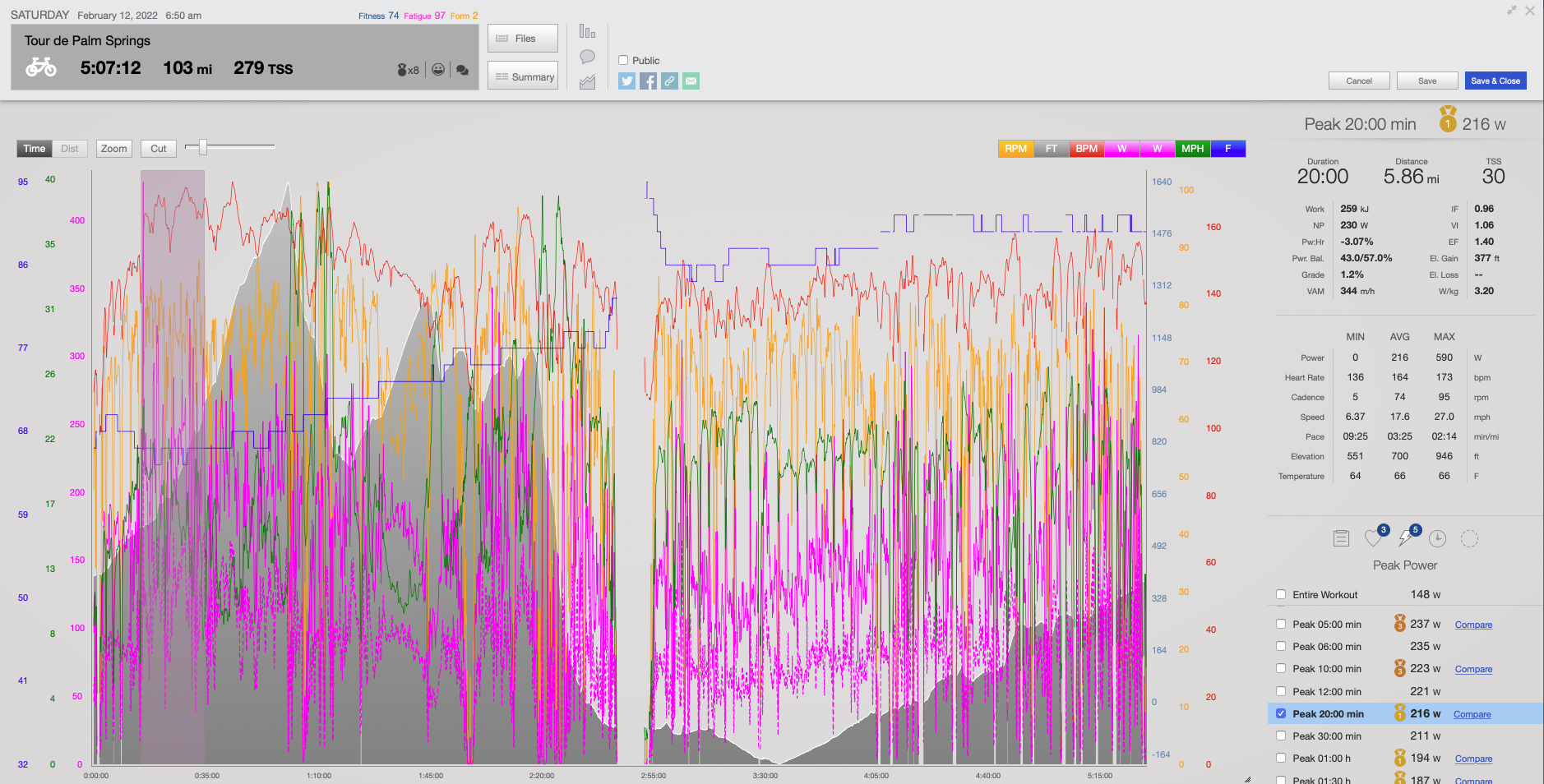The width and height of the screenshot is (1544, 784).
Task: Open Compare link for Peak 10:00 min
Action: click(x=1473, y=669)
